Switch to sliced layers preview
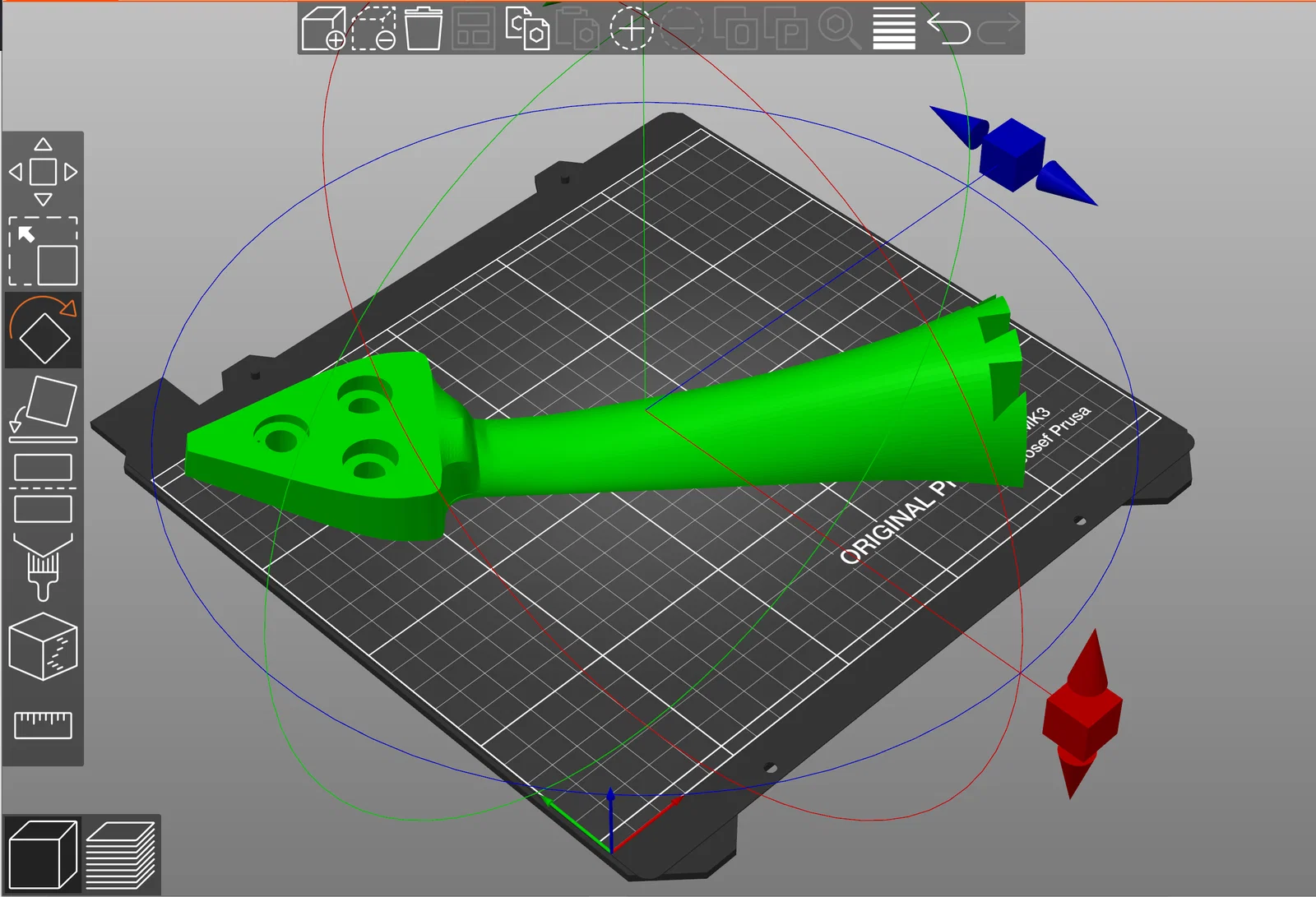The image size is (1316, 897). [x=120, y=855]
